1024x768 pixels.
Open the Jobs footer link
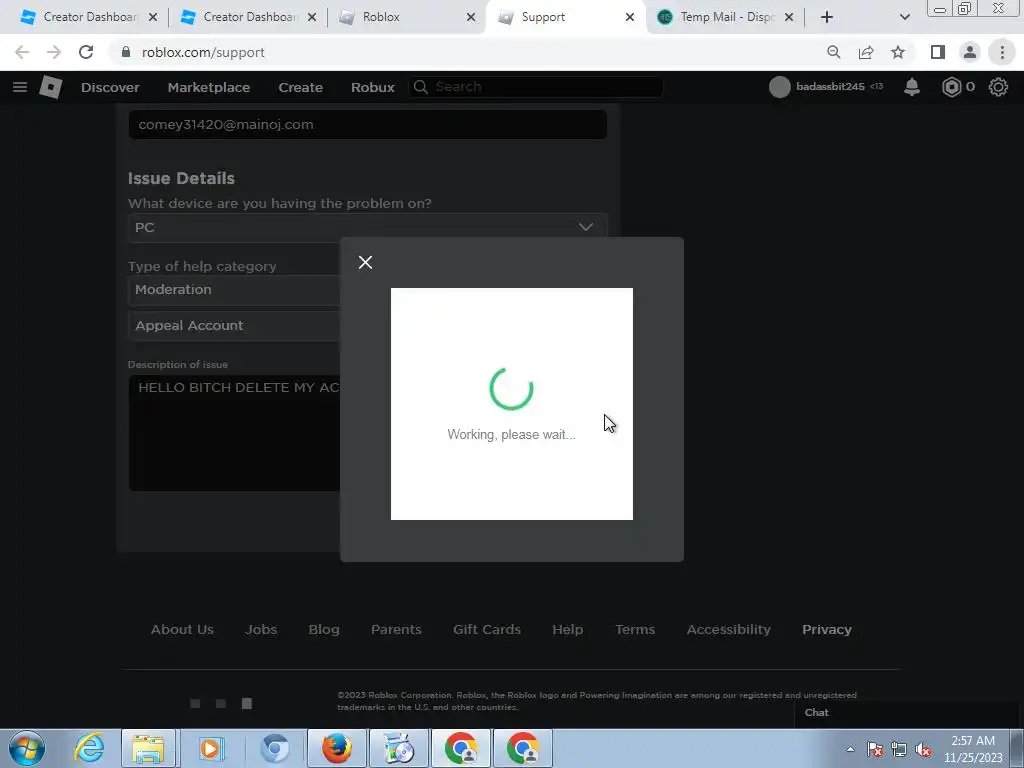click(261, 630)
